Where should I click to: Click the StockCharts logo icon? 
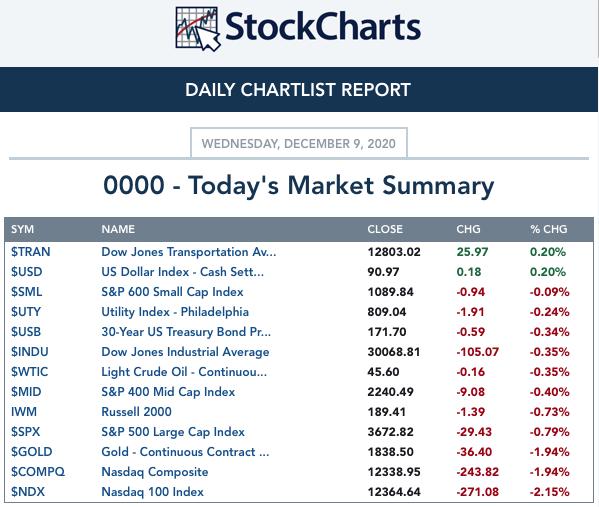point(198,29)
